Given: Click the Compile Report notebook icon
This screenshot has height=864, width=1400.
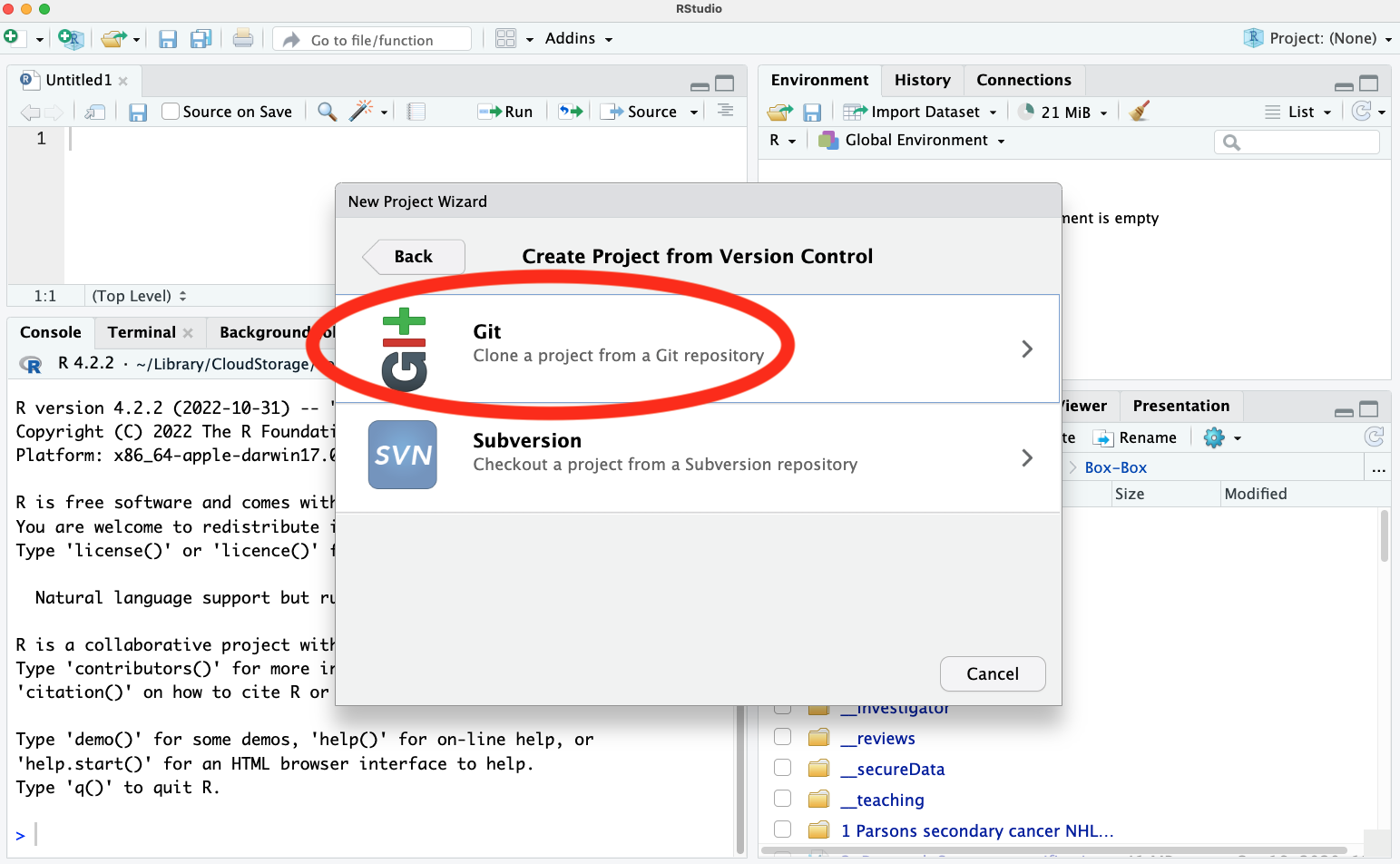Looking at the screenshot, I should tap(416, 112).
